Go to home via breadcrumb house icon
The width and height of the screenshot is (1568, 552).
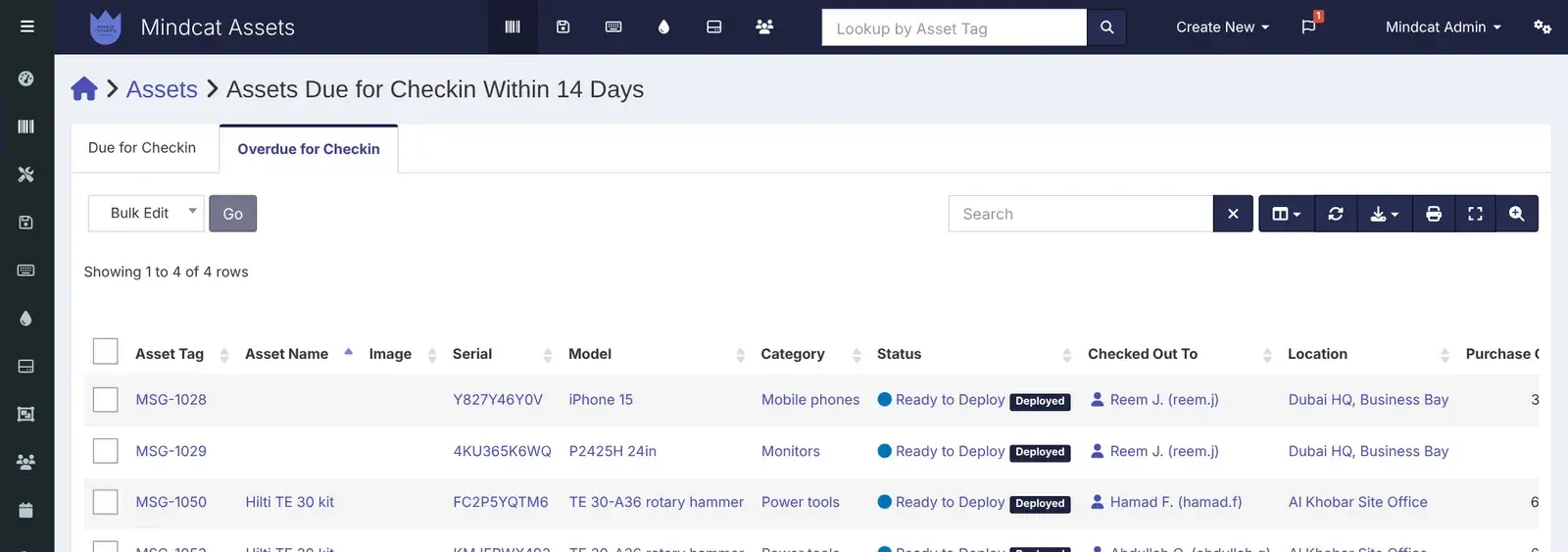84,89
